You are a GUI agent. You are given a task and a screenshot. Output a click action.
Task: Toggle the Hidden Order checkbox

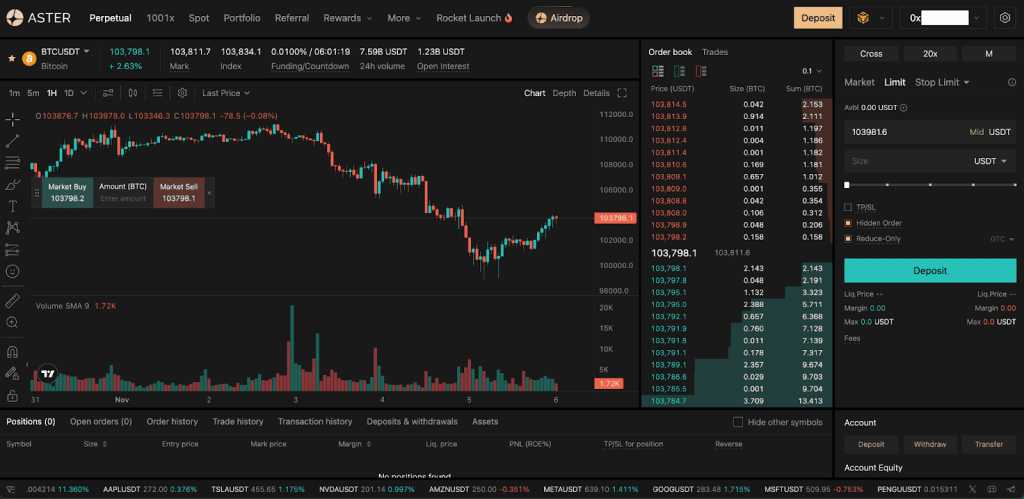[849, 223]
